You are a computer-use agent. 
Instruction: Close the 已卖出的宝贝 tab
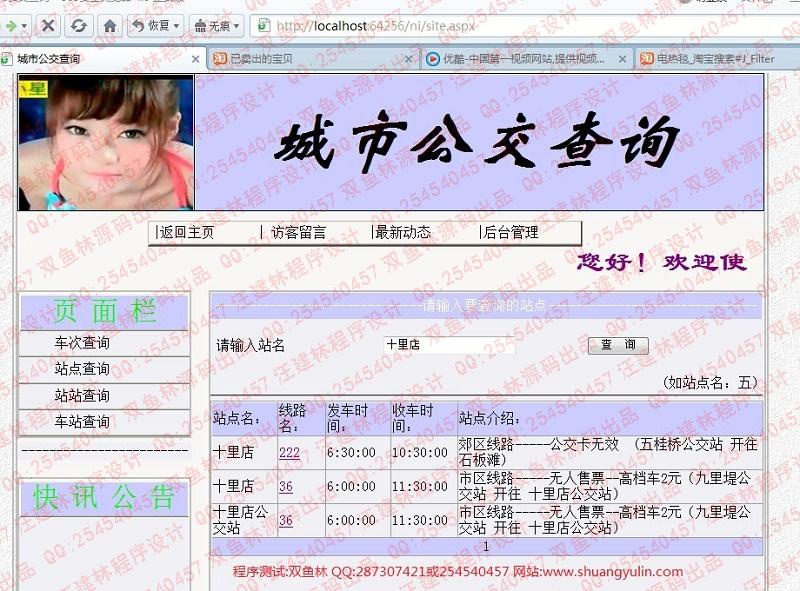click(408, 59)
